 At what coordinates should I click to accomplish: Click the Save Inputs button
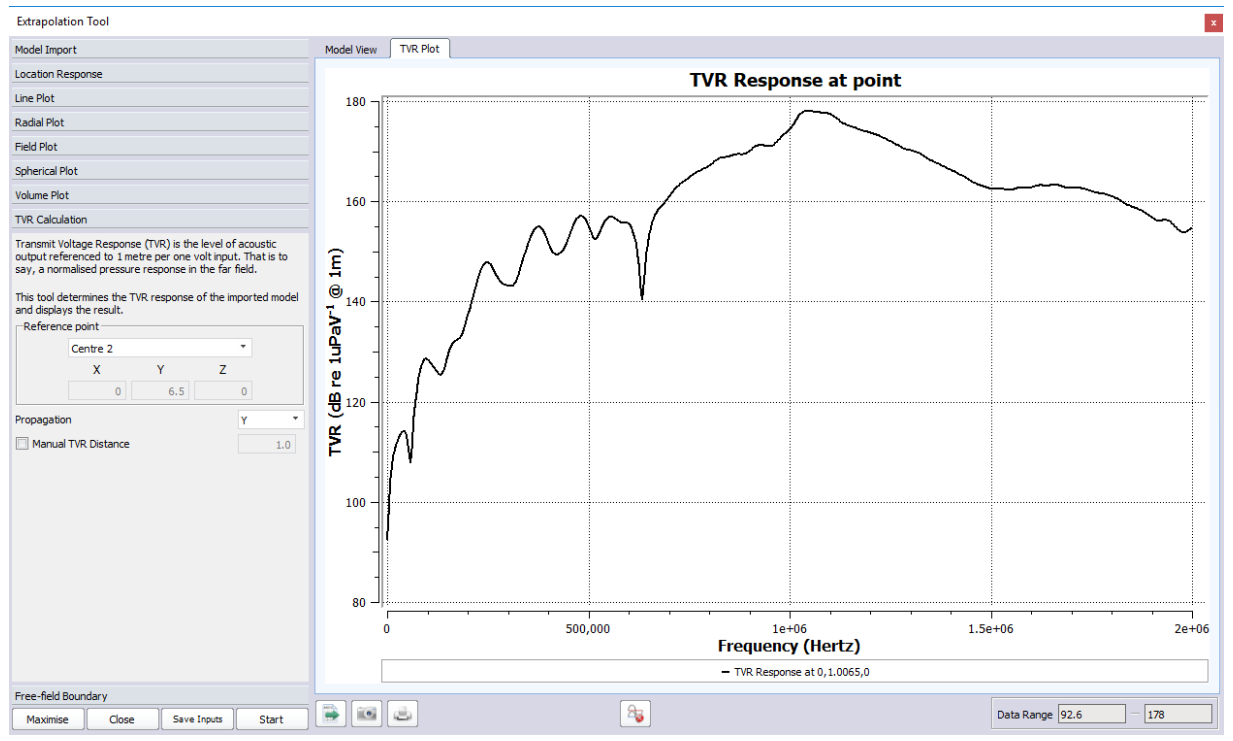[197, 719]
